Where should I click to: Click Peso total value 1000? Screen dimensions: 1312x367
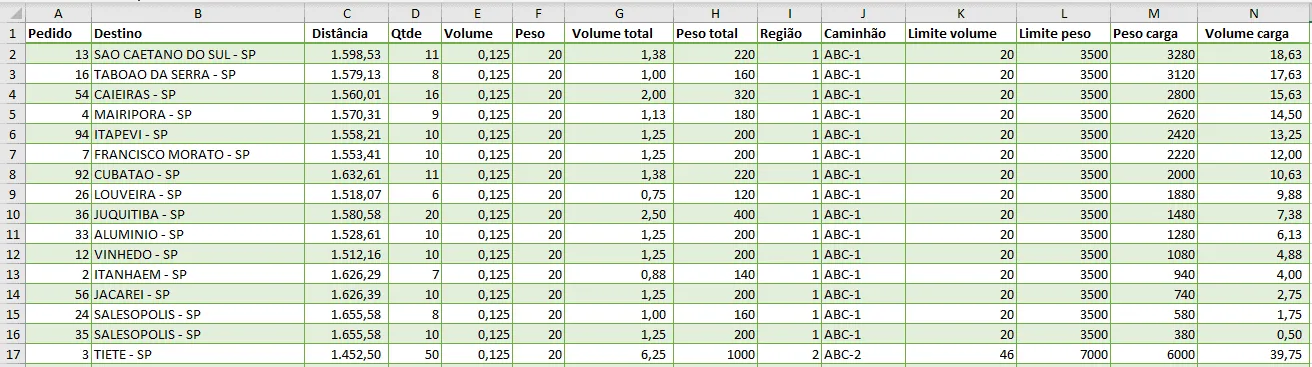pyautogui.click(x=714, y=354)
